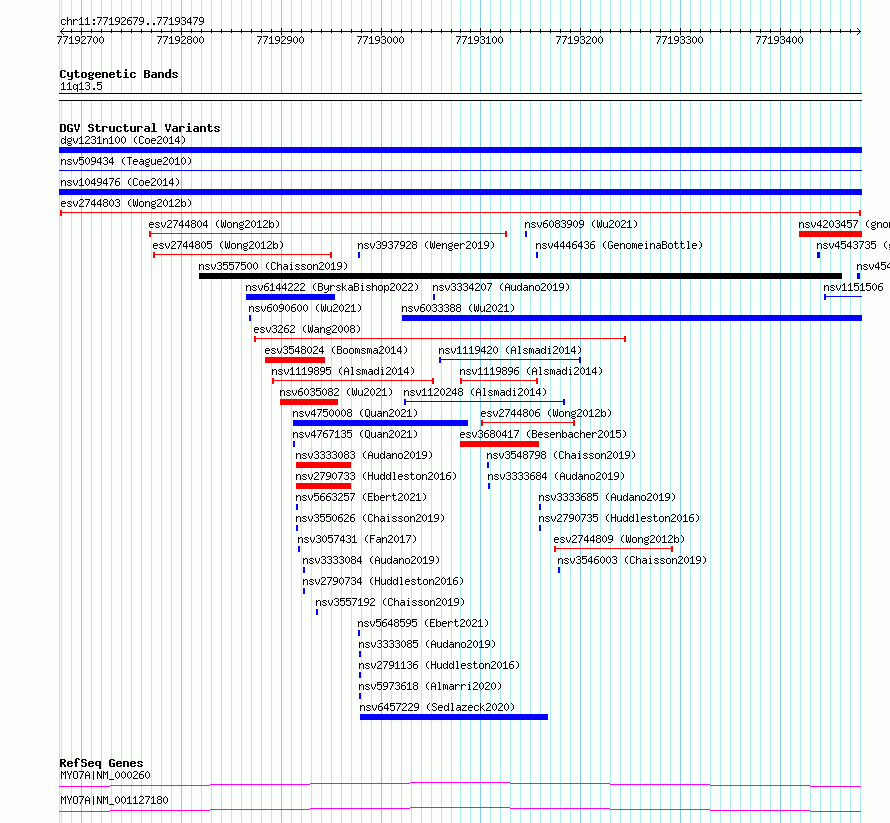Image resolution: width=890 pixels, height=823 pixels.
Task: Click the nsv3333085 (Audano2019) label
Action: coord(427,644)
